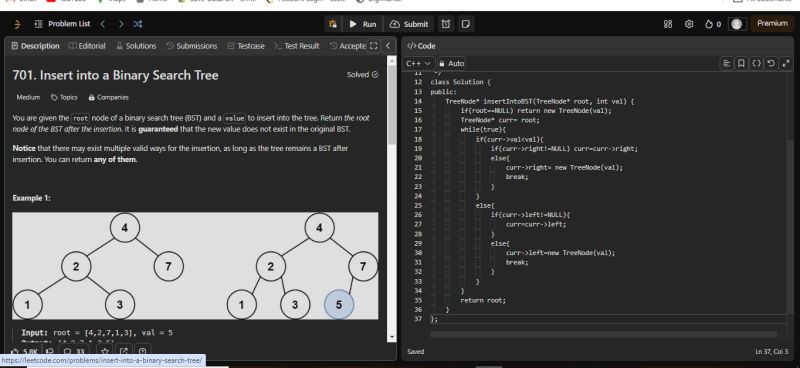Reset code to default with undo icon

tap(771, 63)
